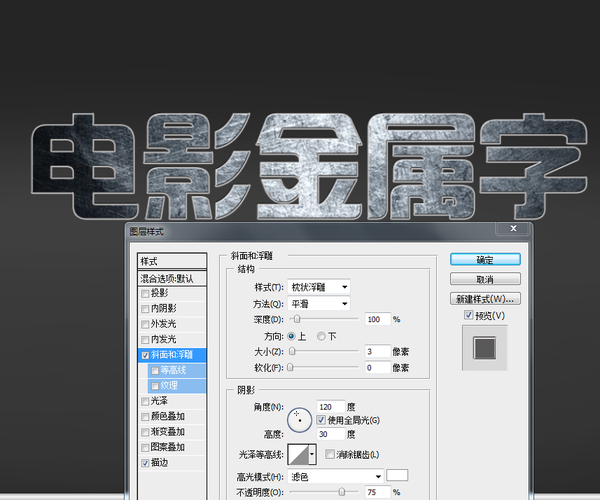This screenshot has height=500, width=600.
Task: Enable 消除锯齿 checkbox
Action: (x=330, y=454)
